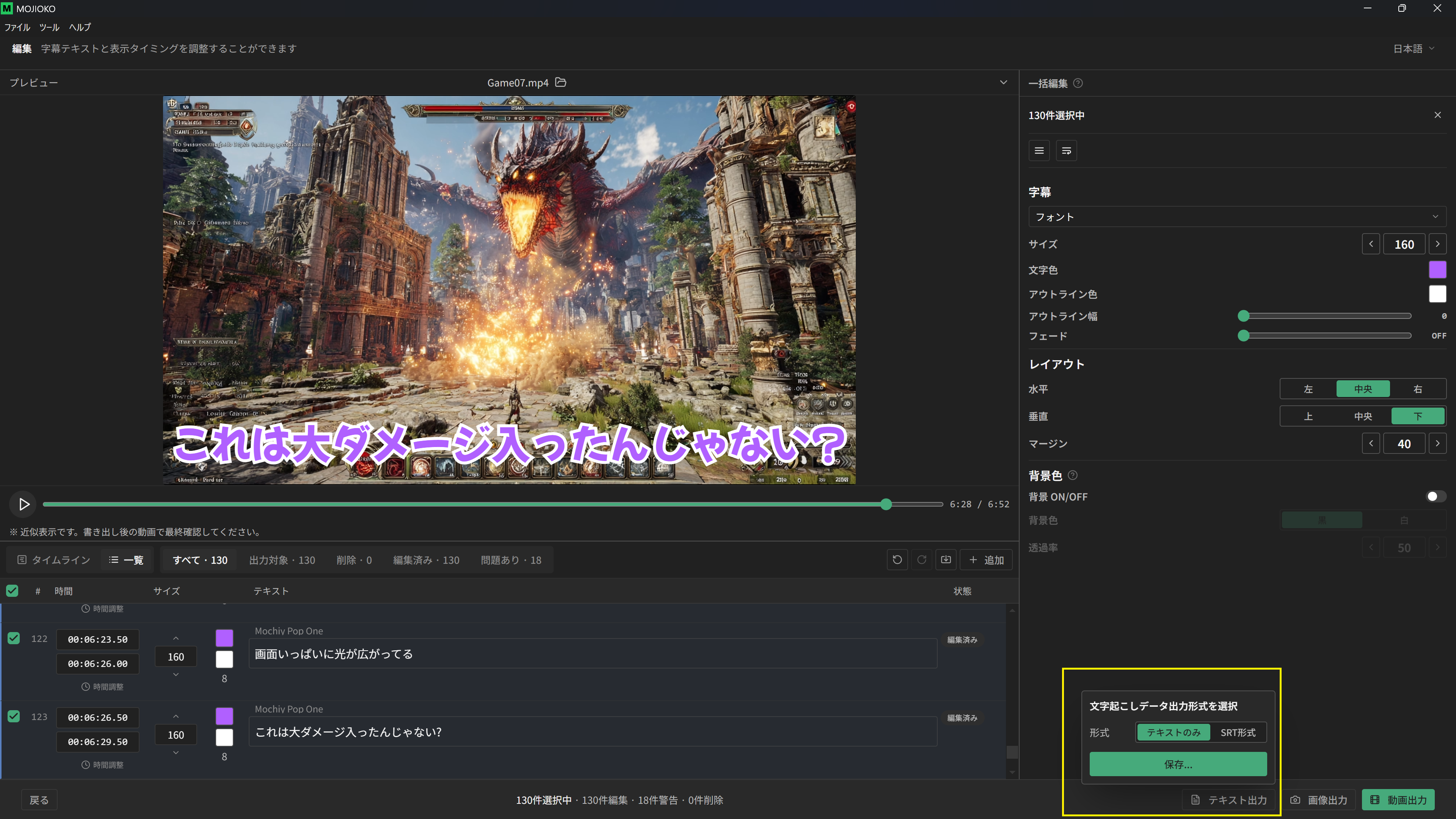
Task: Click the redo icon above subtitle list
Action: (x=922, y=560)
